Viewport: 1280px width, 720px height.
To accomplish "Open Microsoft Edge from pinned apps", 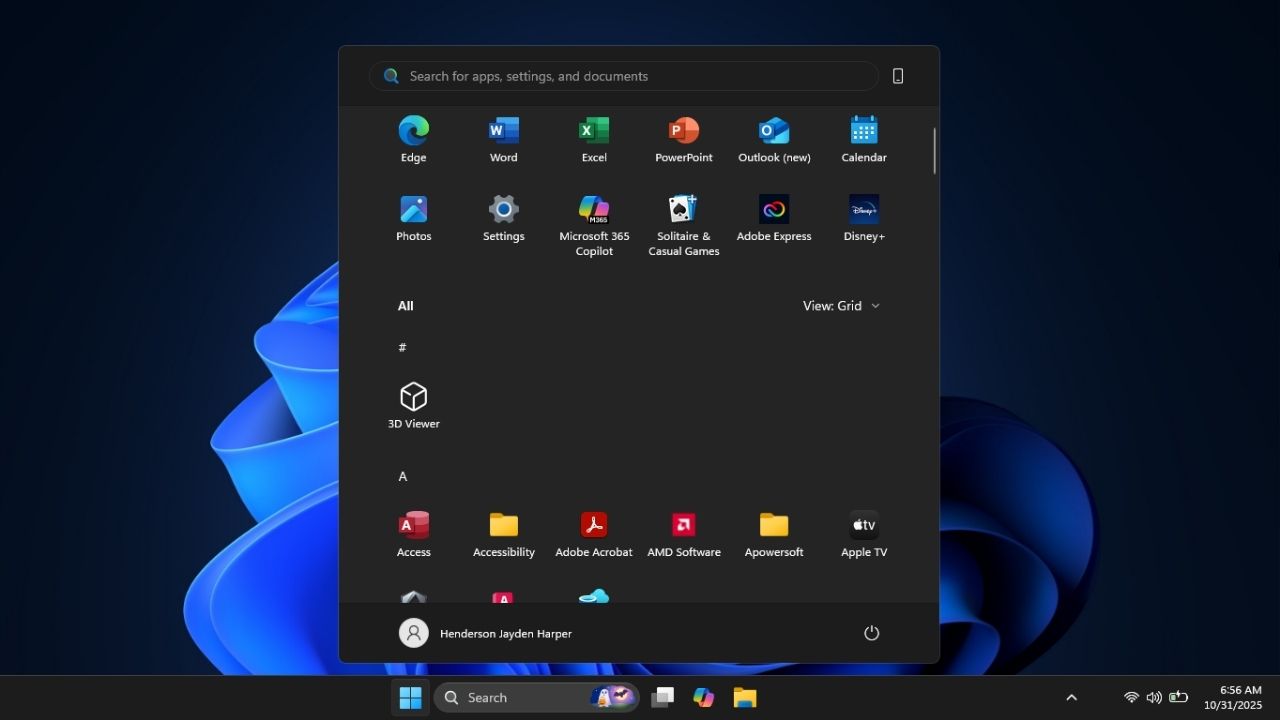I will [x=413, y=137].
